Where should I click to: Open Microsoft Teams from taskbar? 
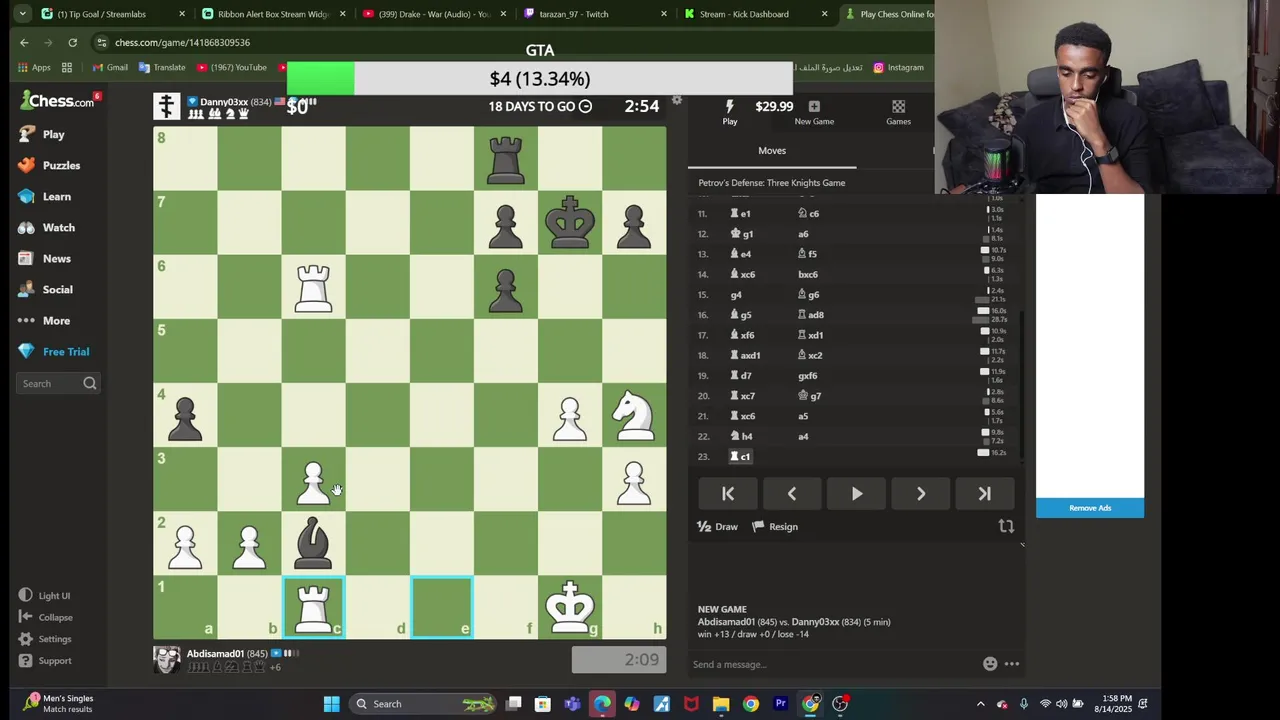(572, 703)
